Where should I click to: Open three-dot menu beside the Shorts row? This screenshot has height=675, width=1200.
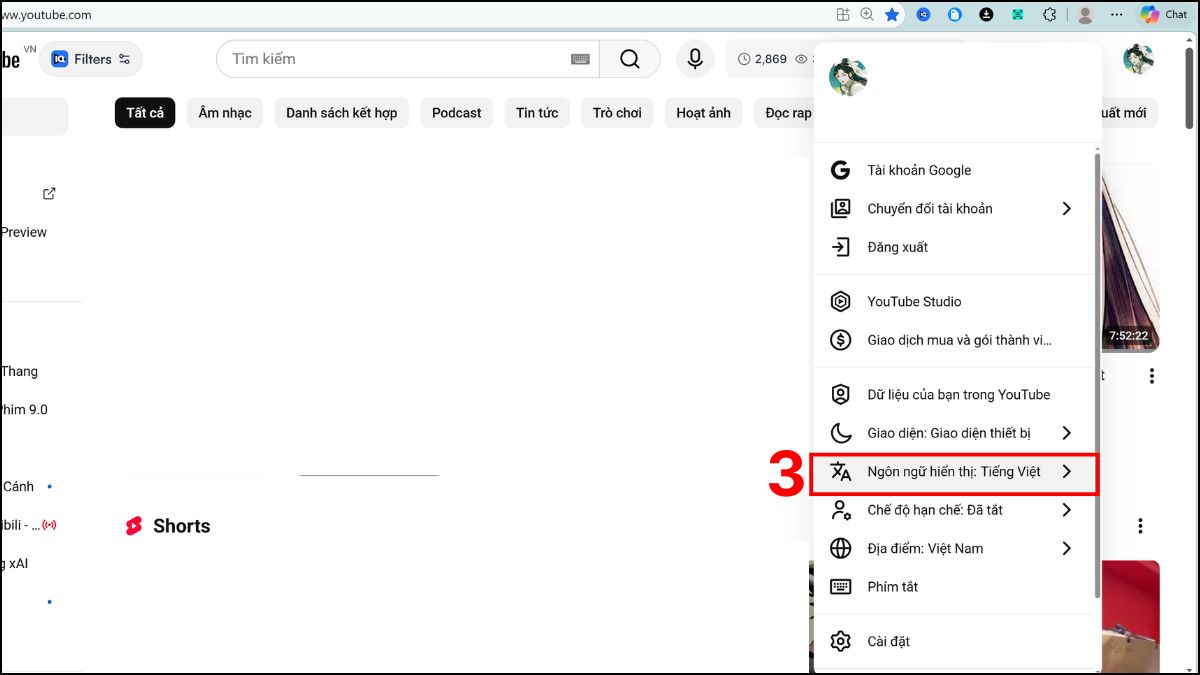[1140, 526]
